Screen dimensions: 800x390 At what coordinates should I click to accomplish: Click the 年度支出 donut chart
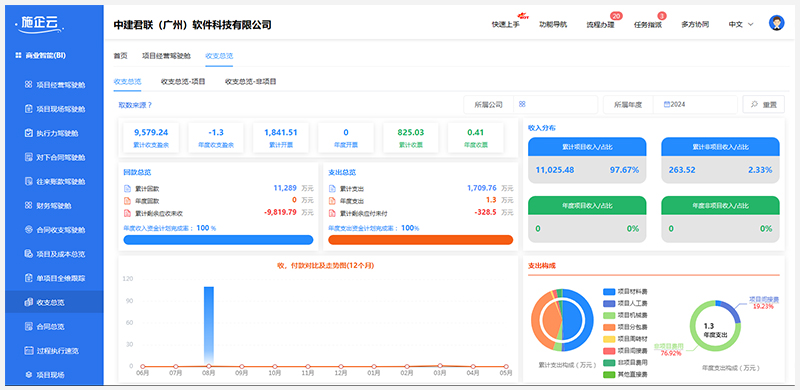pyautogui.click(x=715, y=326)
